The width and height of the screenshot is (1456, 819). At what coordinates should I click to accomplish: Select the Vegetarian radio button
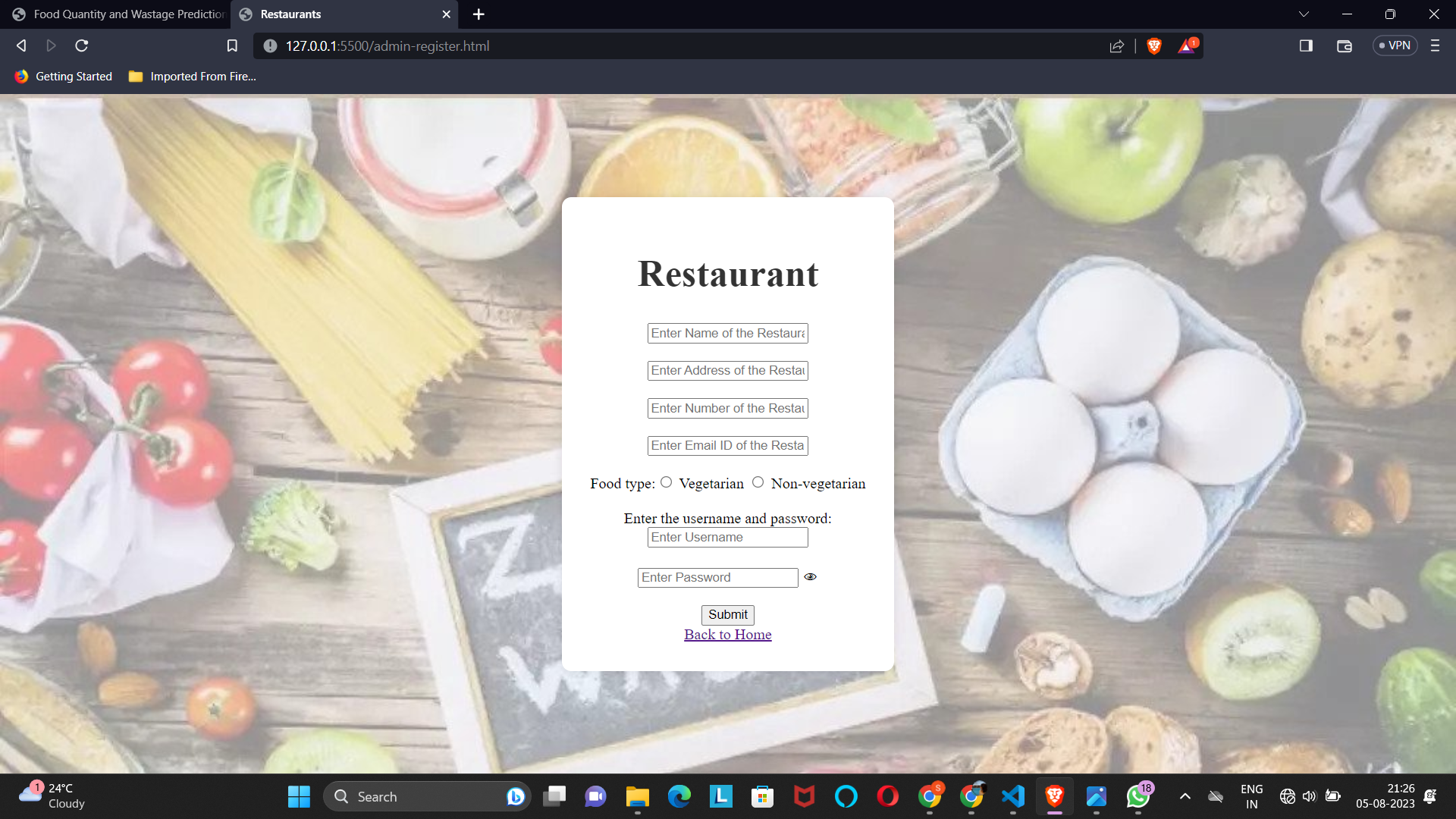coord(667,482)
